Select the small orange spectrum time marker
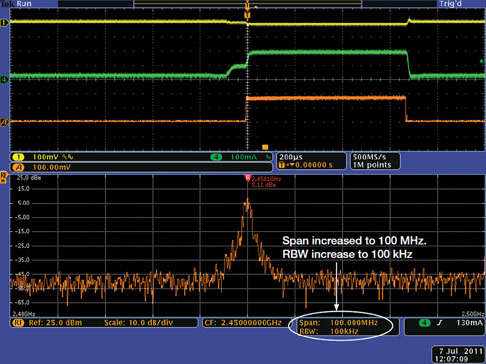486x364 pixels. [265, 147]
